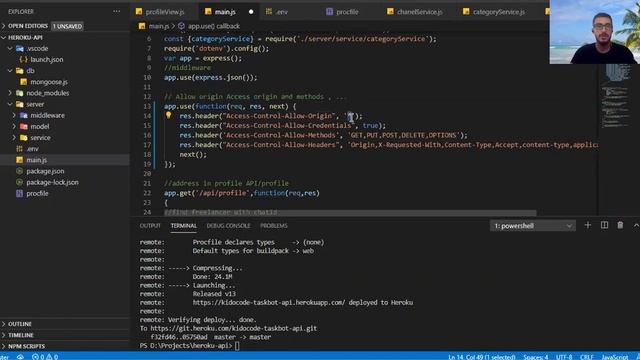Click the model folder icon
Screen dimensions: 640x360
coord(24,127)
